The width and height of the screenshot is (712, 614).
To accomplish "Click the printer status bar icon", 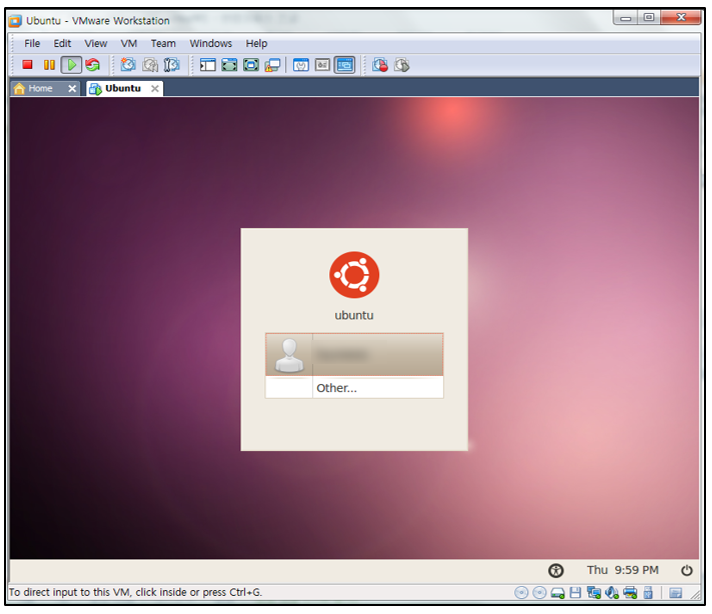I will coord(630,593).
